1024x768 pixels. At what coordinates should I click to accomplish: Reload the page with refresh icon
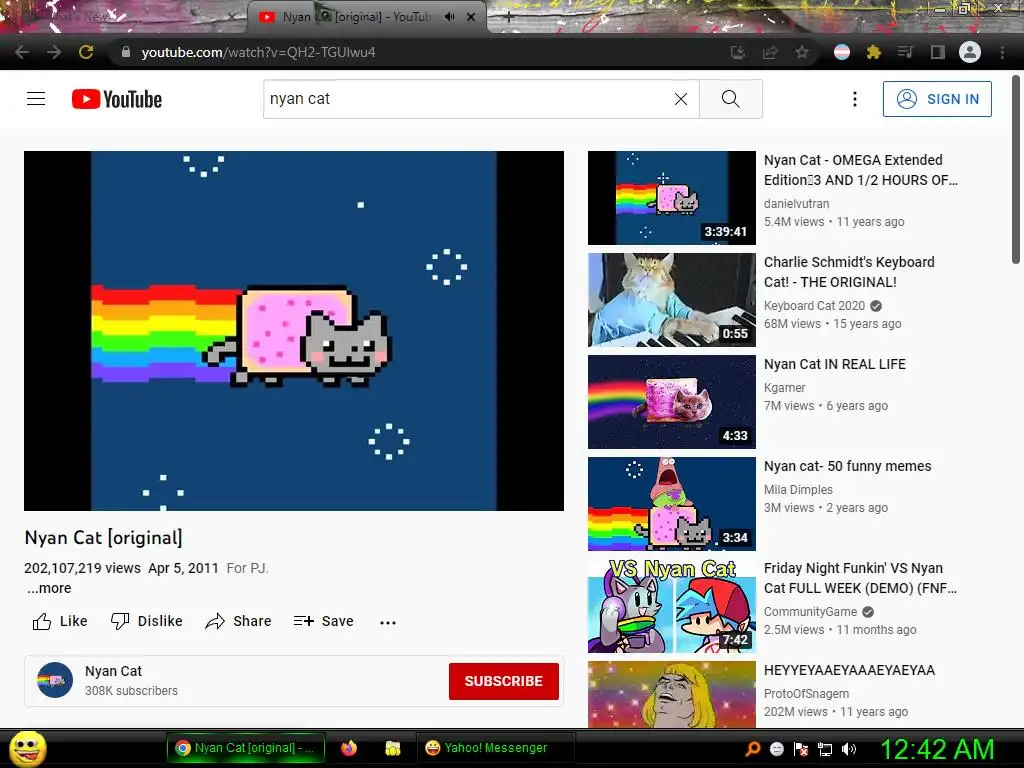(x=86, y=52)
